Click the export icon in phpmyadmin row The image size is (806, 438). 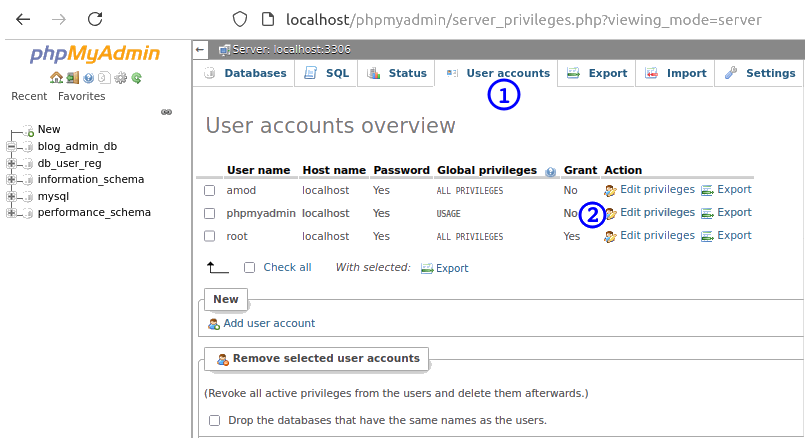(707, 213)
